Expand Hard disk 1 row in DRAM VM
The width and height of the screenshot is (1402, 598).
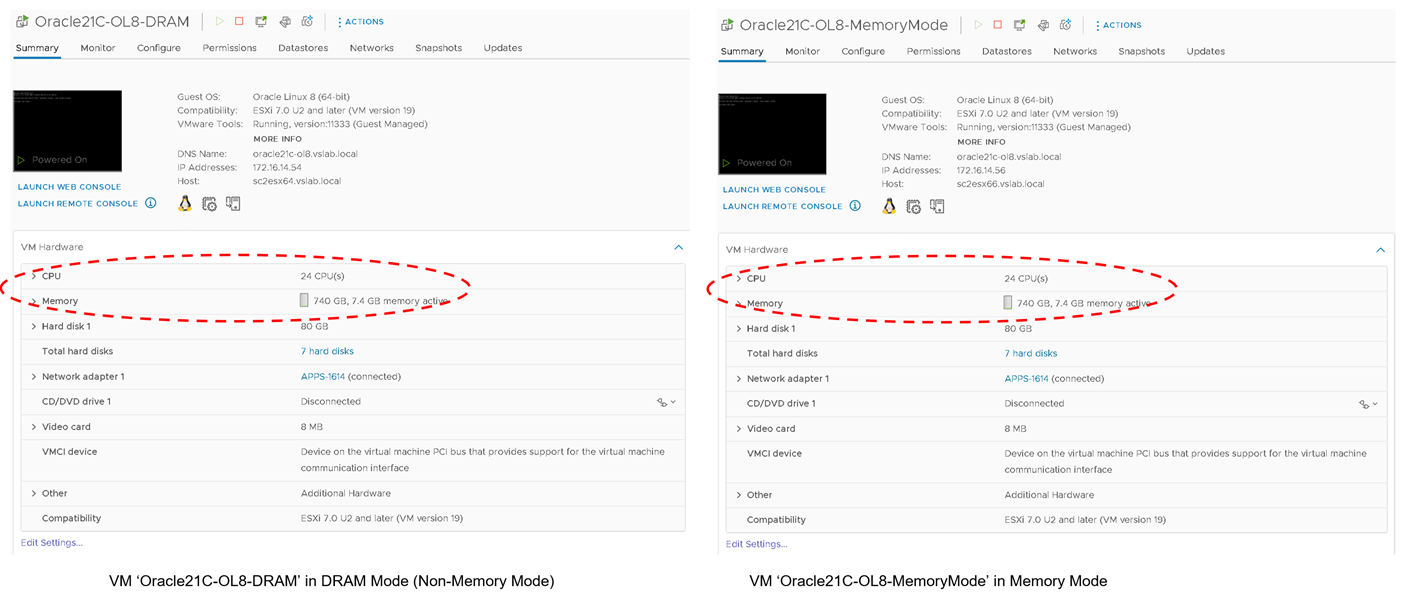pyautogui.click(x=34, y=326)
